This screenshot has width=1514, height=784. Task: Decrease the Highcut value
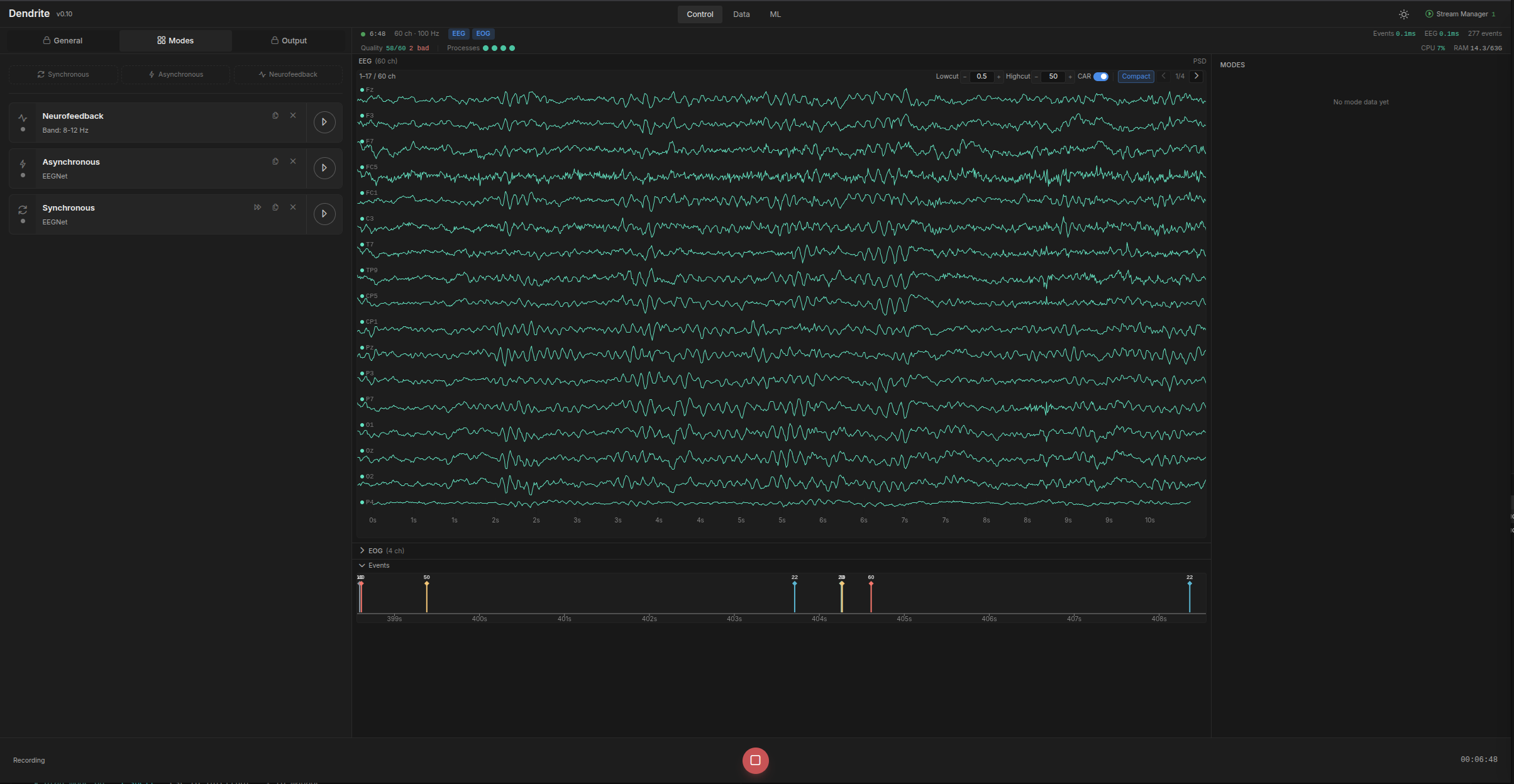(1036, 77)
